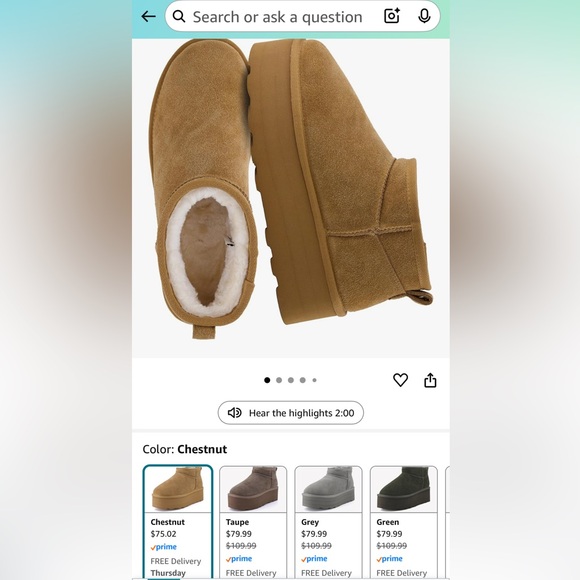This screenshot has height=580, width=580.
Task: Choose the Green color option
Action: (x=404, y=522)
